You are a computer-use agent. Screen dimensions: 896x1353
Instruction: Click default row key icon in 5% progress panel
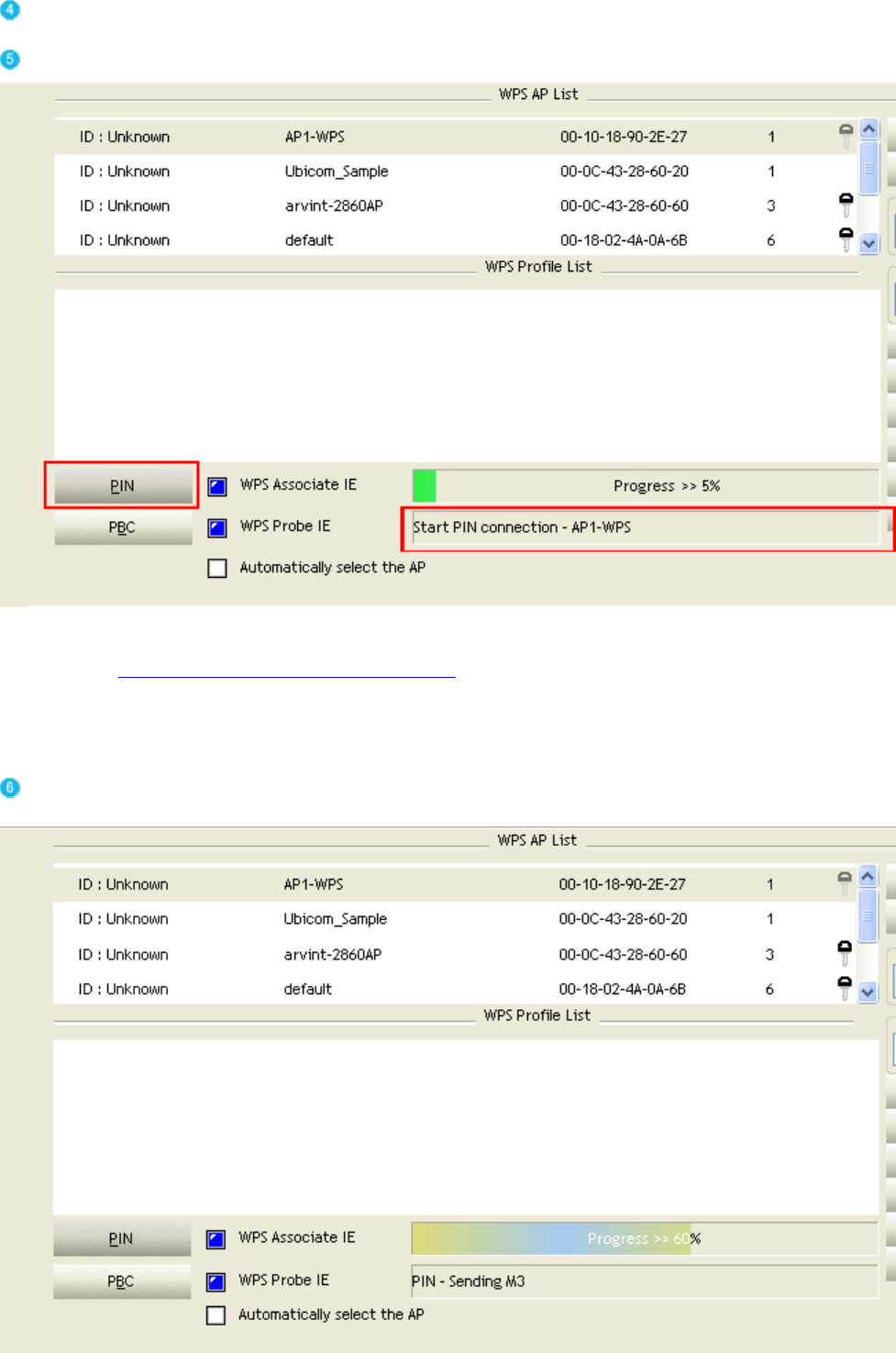[846, 239]
